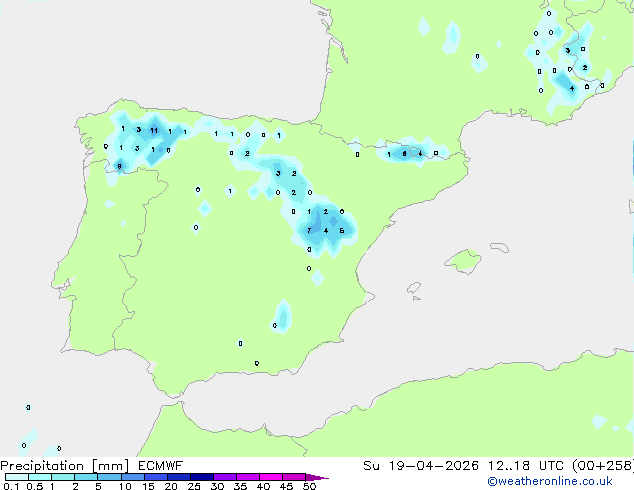Click the 11 mm value in northwest Spain
Image resolution: width=634 pixels, height=490 pixels.
pyautogui.click(x=154, y=131)
